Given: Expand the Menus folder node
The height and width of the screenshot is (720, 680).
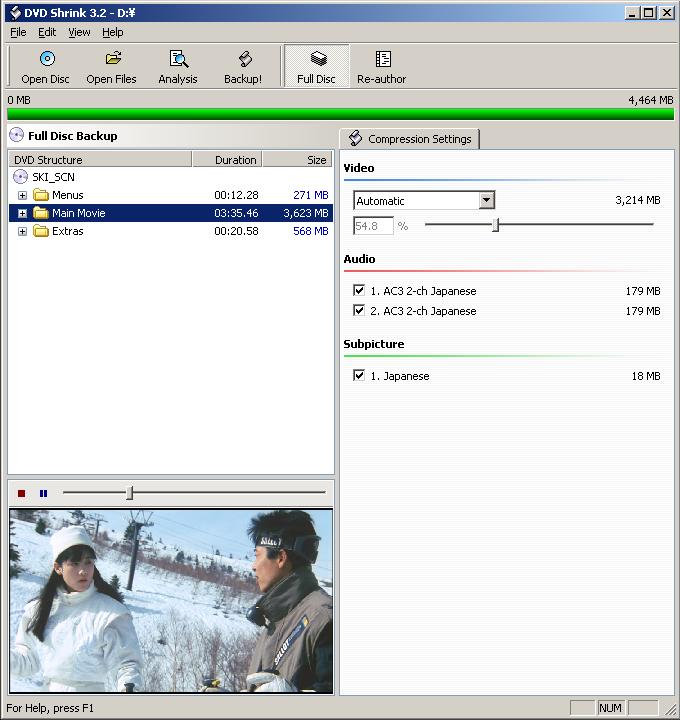Looking at the screenshot, I should 22,195.
